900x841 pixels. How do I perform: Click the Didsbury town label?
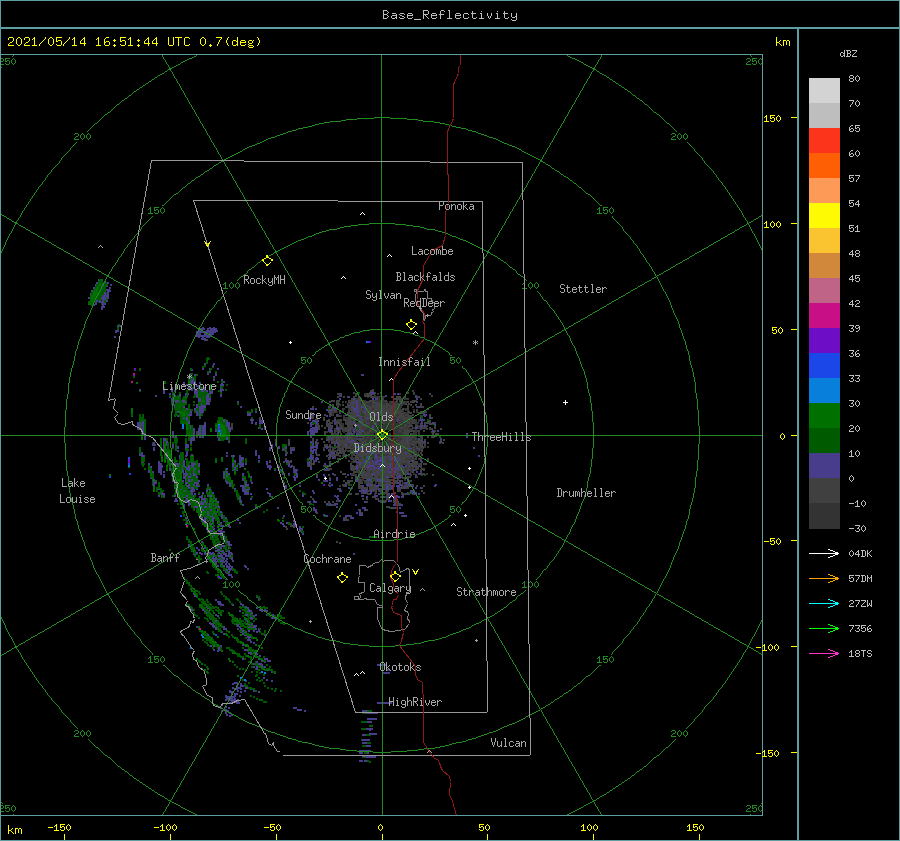(377, 448)
